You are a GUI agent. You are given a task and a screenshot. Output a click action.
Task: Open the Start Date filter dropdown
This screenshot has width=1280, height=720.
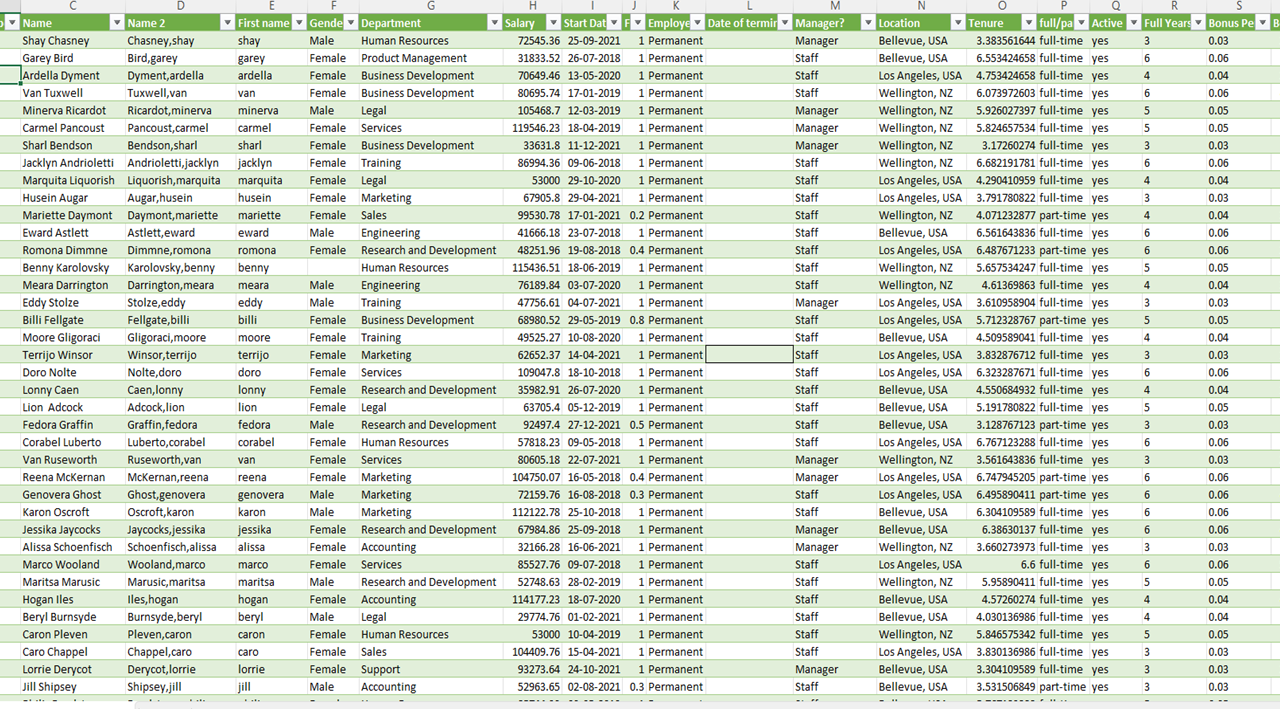click(x=615, y=23)
